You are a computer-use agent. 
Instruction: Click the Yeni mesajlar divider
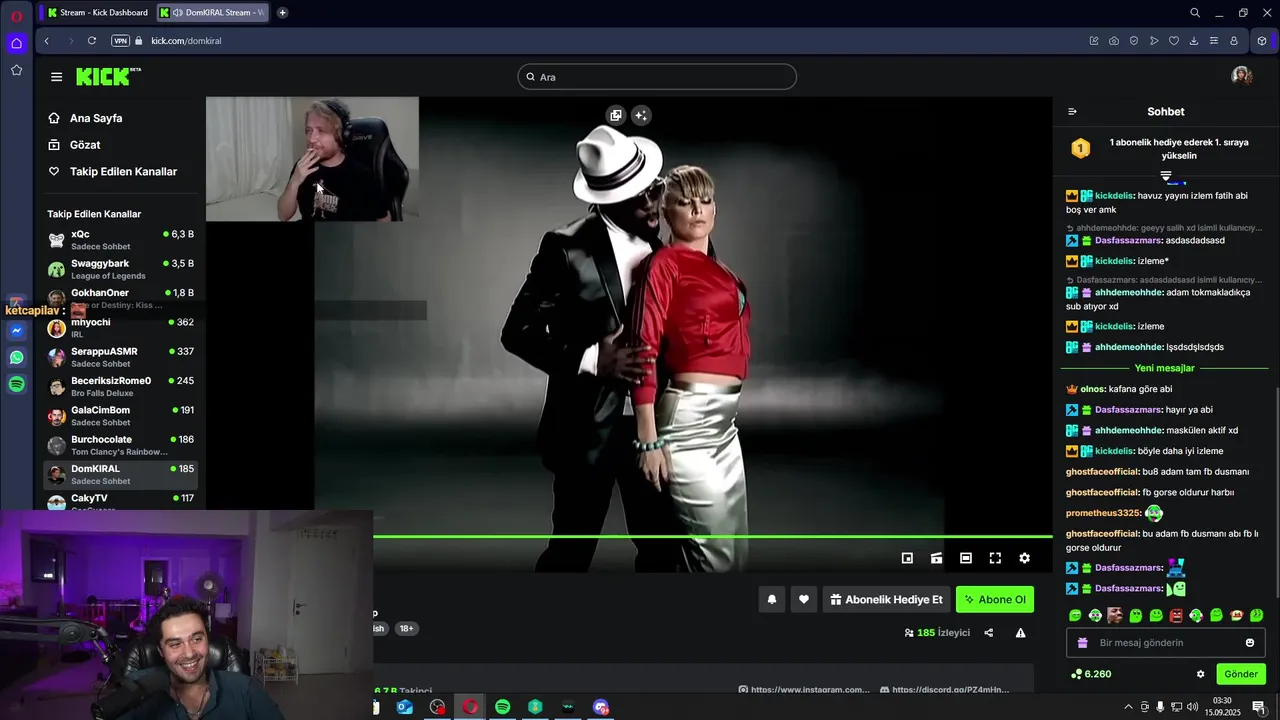point(1164,368)
